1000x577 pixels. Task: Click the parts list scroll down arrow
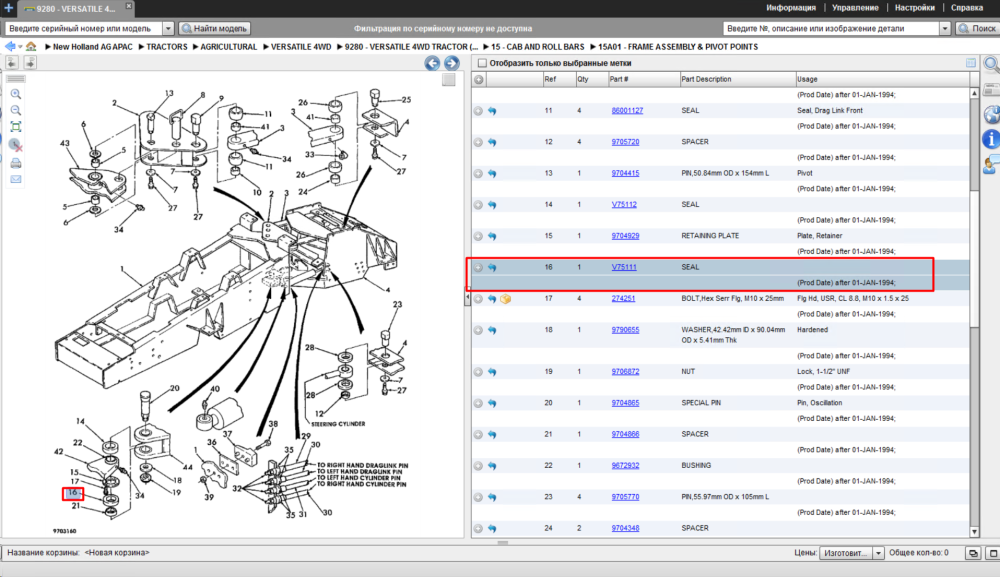(974, 532)
